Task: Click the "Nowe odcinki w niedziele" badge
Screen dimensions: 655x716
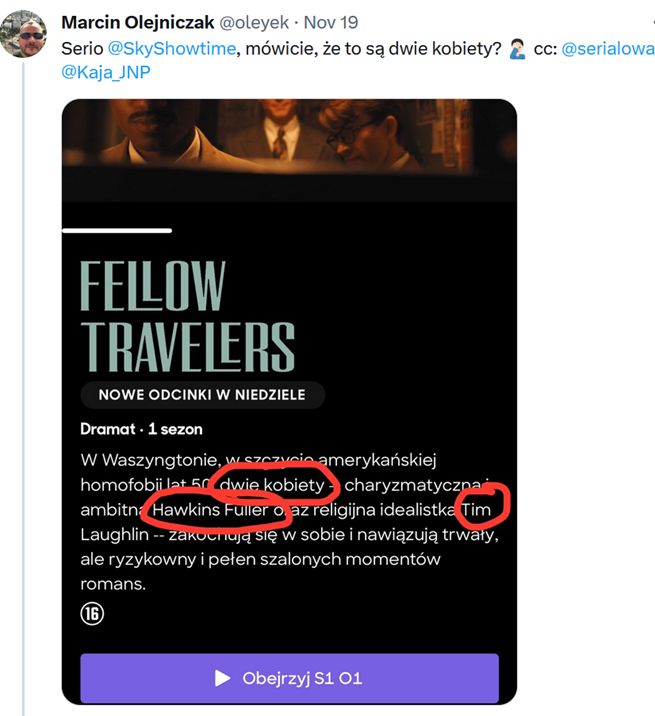Action: click(x=202, y=395)
